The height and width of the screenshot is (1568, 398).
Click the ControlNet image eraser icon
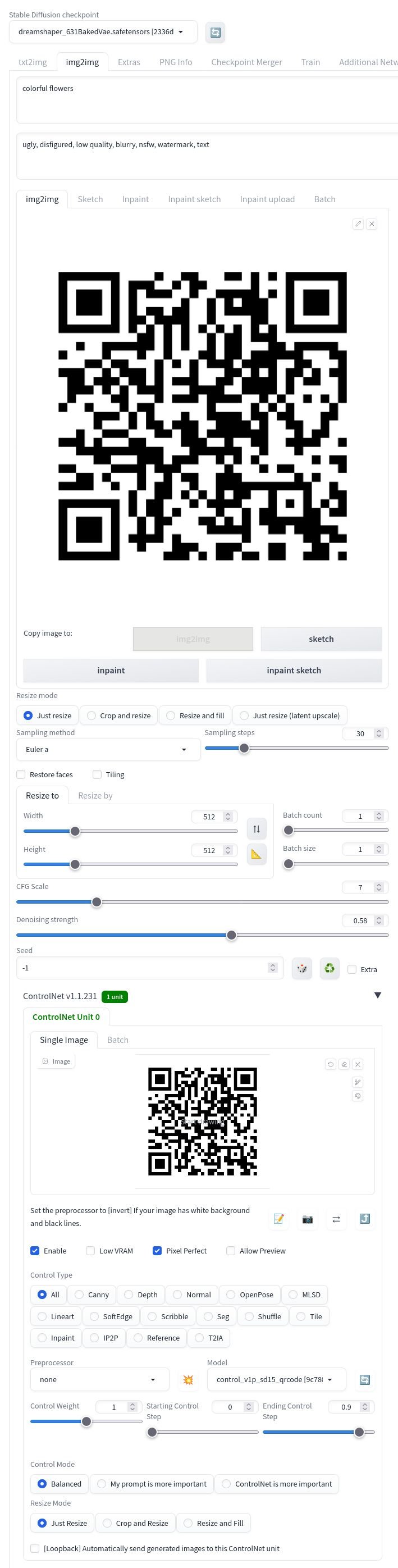tap(344, 1065)
